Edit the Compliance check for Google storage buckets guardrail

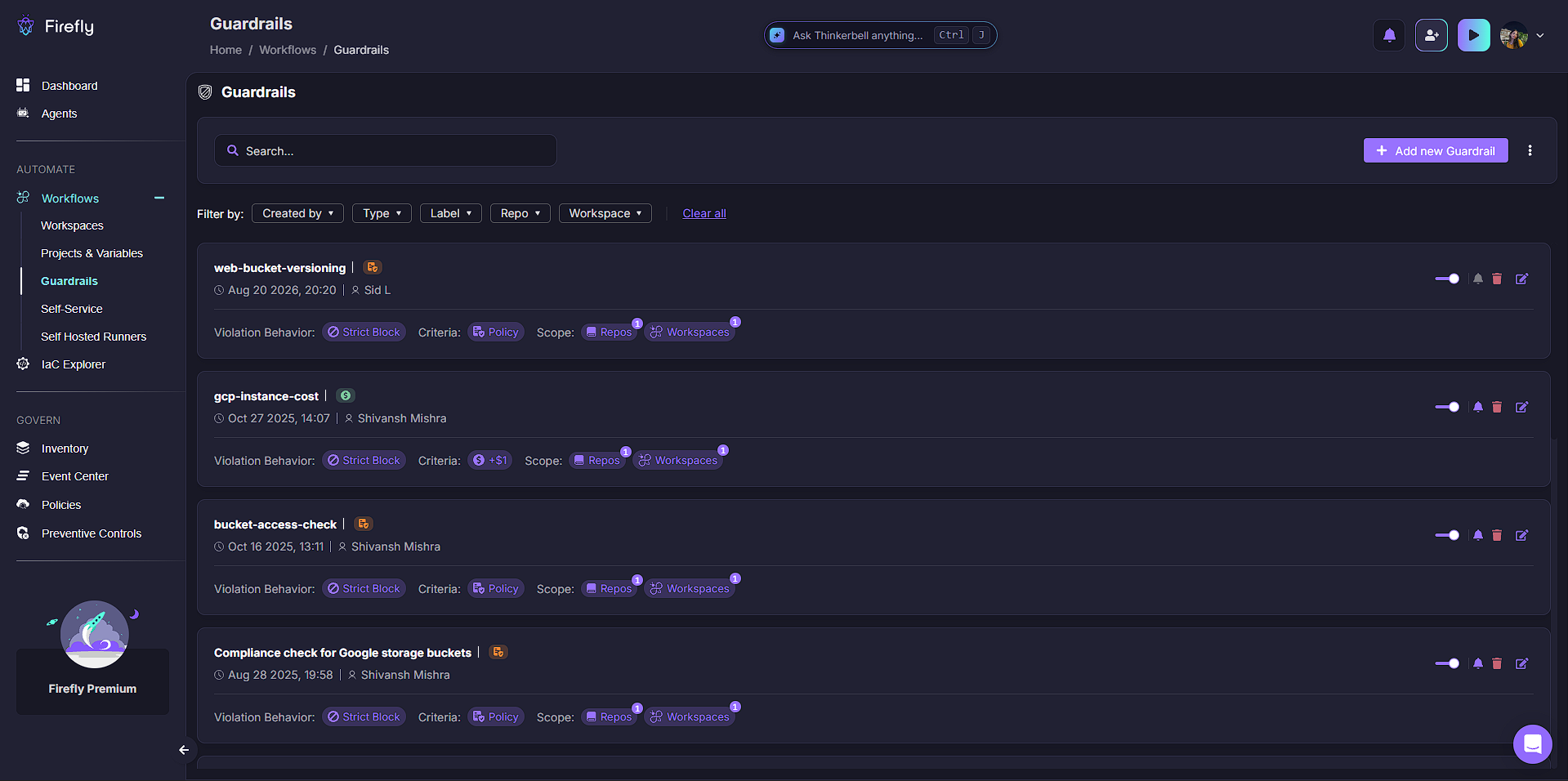[x=1521, y=663]
